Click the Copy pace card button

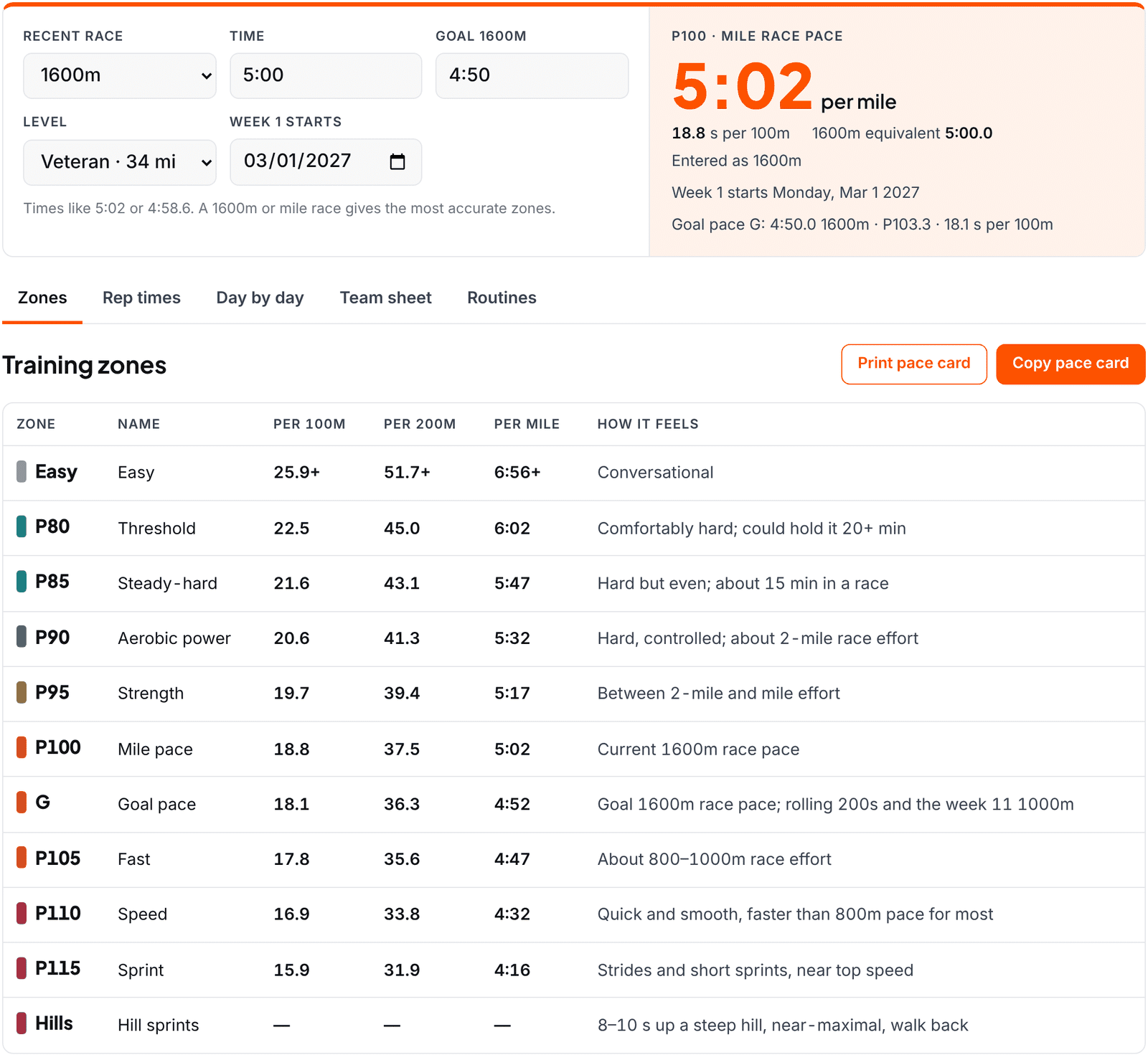pyautogui.click(x=1071, y=364)
